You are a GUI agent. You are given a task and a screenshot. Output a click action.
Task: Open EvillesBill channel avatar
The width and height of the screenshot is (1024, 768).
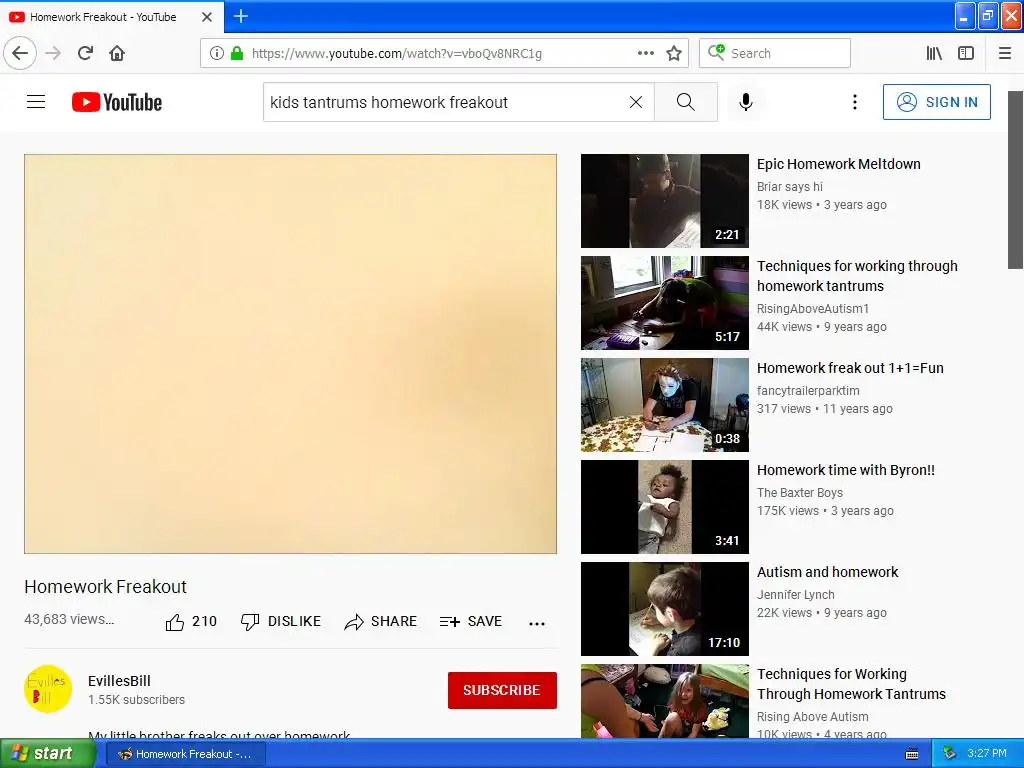tap(48, 689)
